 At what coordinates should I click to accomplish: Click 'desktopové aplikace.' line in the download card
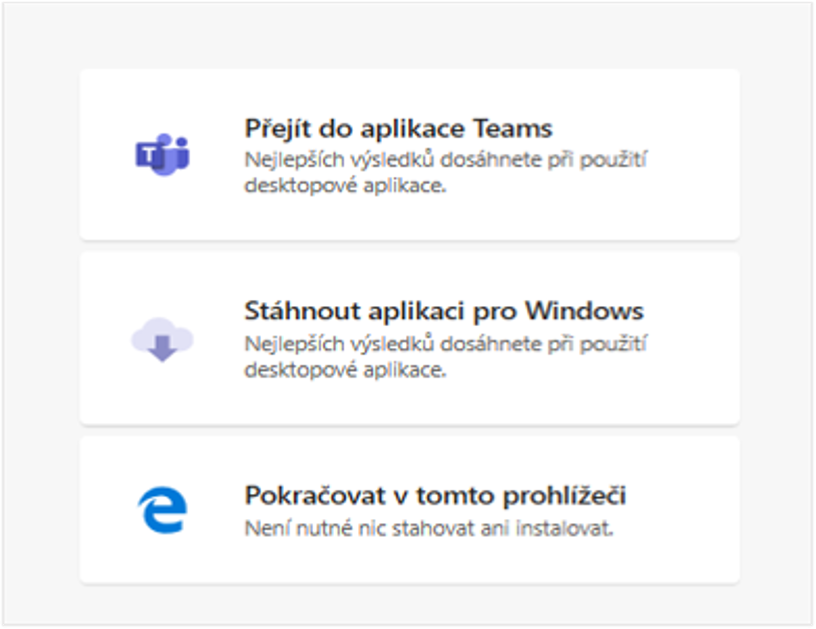346,370
